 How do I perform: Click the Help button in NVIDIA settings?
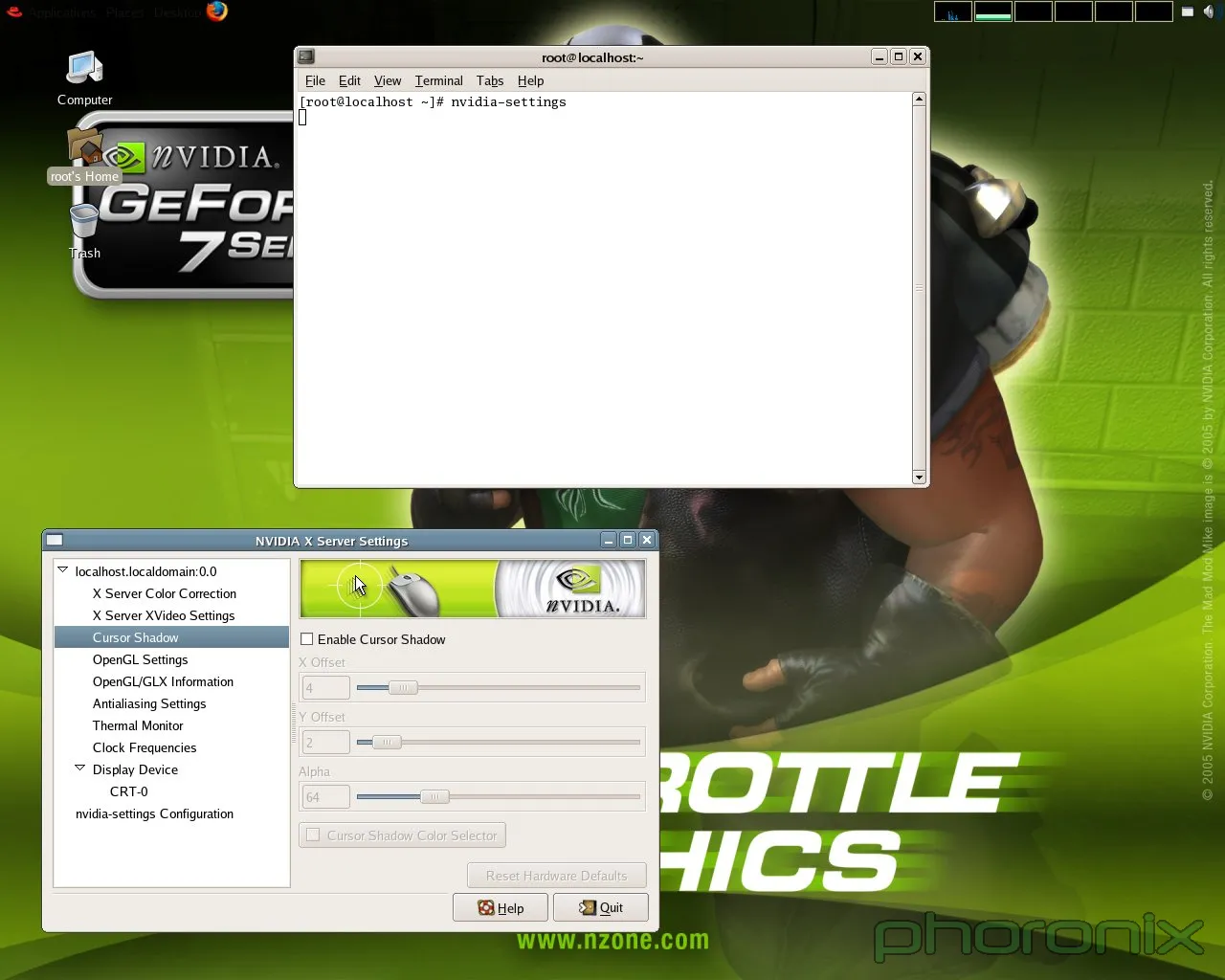tap(501, 907)
